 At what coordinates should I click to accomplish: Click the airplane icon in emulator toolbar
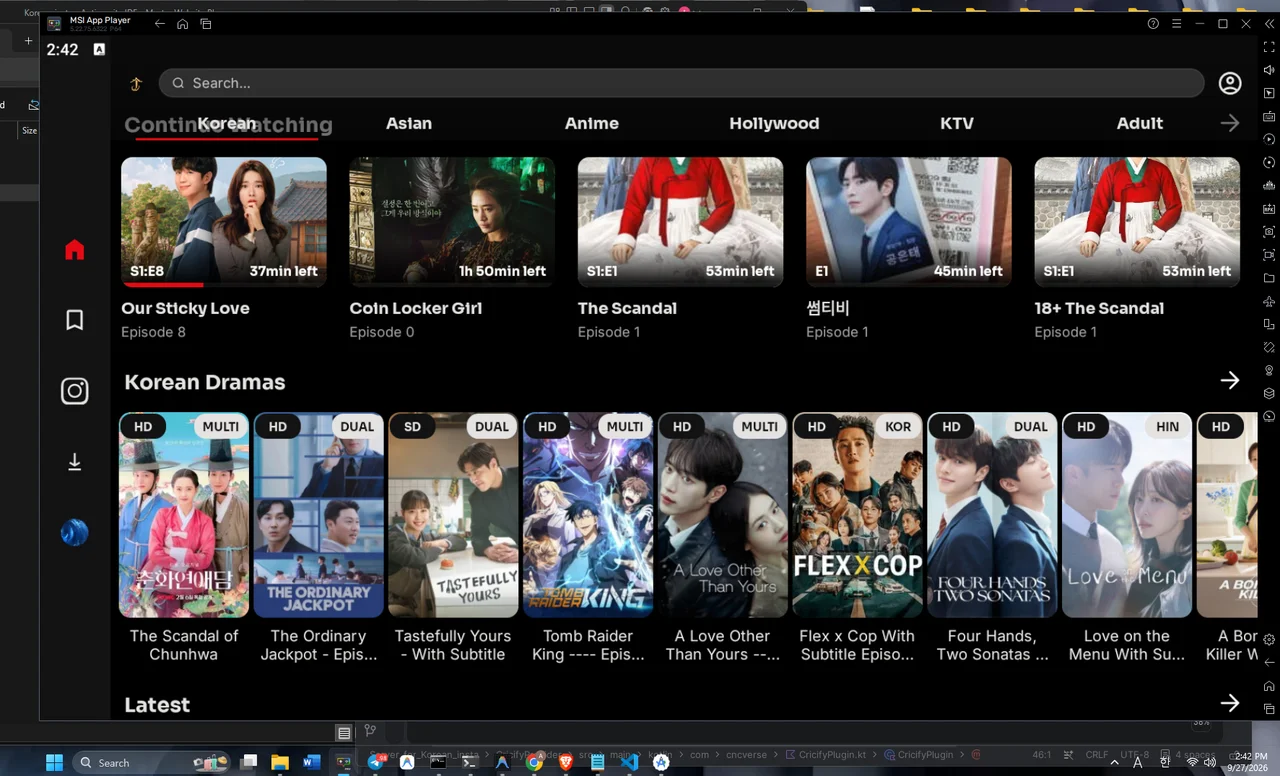[1269, 301]
